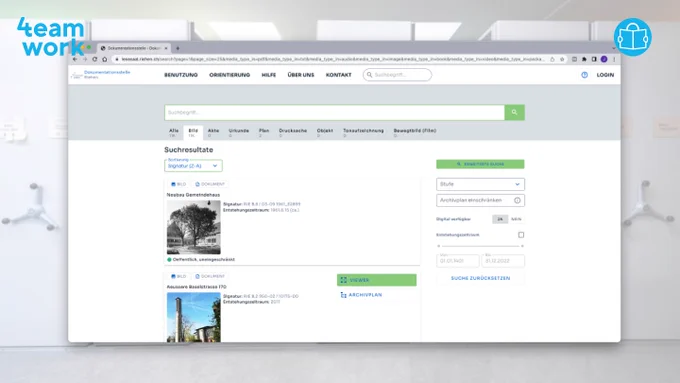Click the Bild tag on Neubau Gemeindehaus

click(178, 184)
